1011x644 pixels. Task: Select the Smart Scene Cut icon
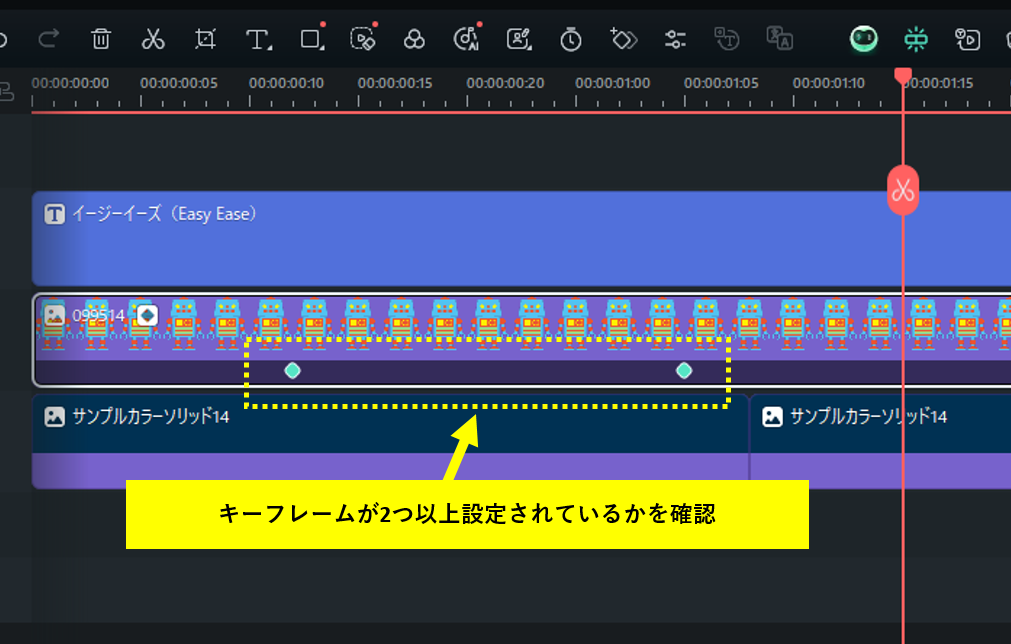pyautogui.click(x=916, y=40)
